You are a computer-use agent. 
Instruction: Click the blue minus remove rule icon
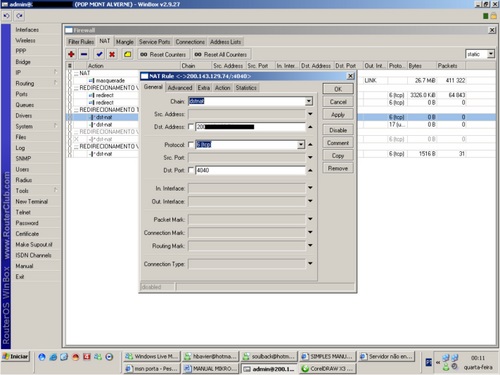[x=84, y=54]
